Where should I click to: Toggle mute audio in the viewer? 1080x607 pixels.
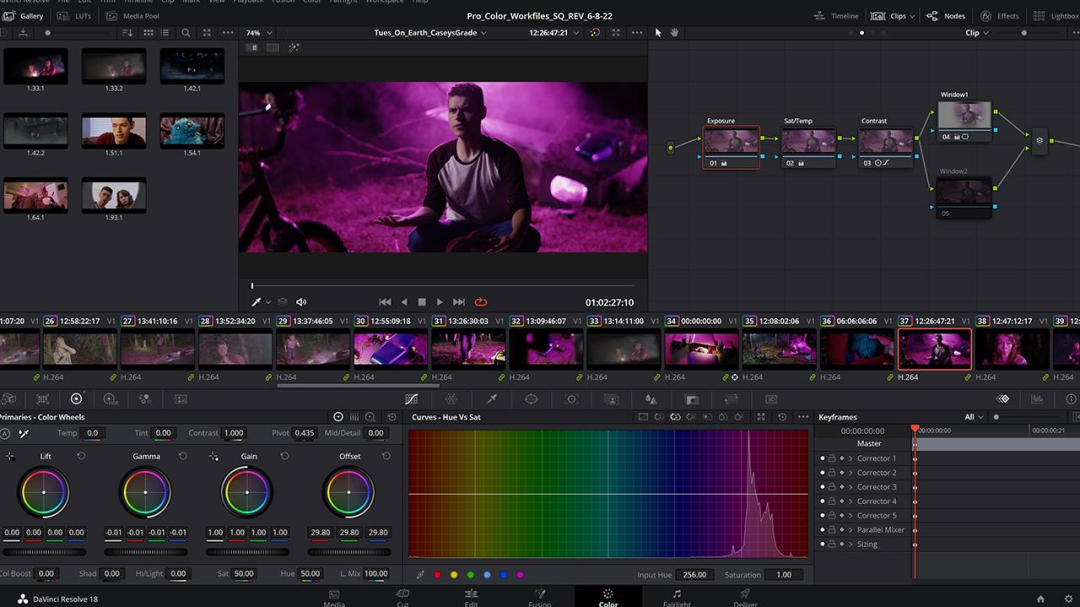[x=301, y=302]
